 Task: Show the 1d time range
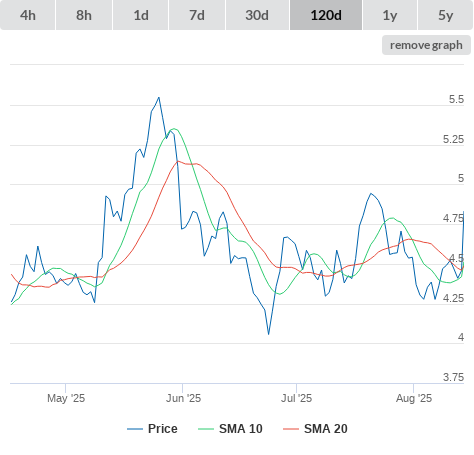click(141, 15)
